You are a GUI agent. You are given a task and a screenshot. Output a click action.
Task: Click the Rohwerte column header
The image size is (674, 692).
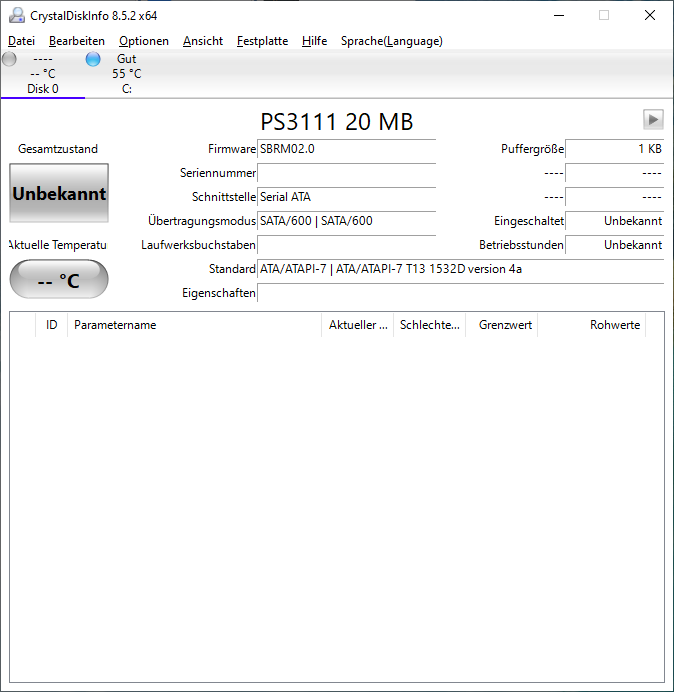591,325
